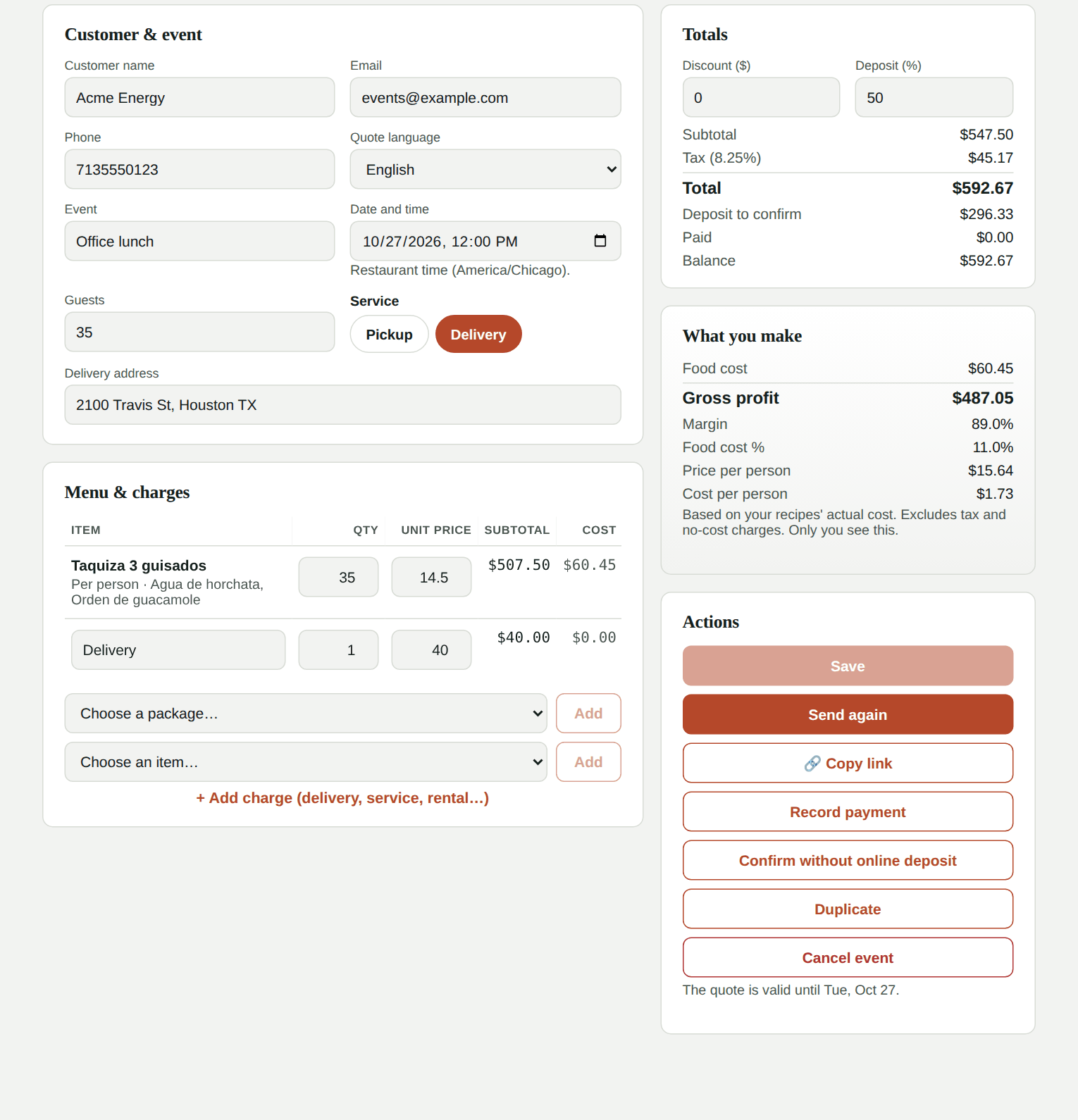This screenshot has height=1120, width=1078.
Task: Edit the Deposit (%) field
Action: [x=934, y=97]
